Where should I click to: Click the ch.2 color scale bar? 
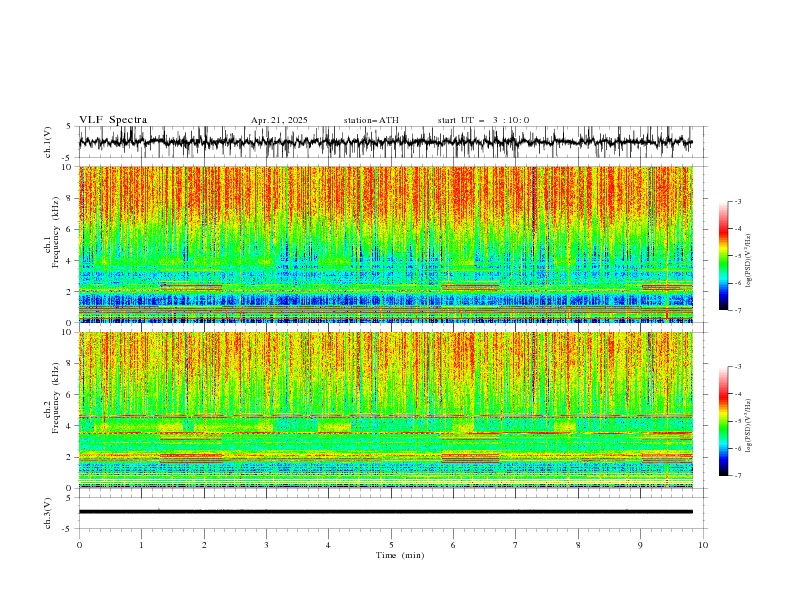[x=723, y=421]
